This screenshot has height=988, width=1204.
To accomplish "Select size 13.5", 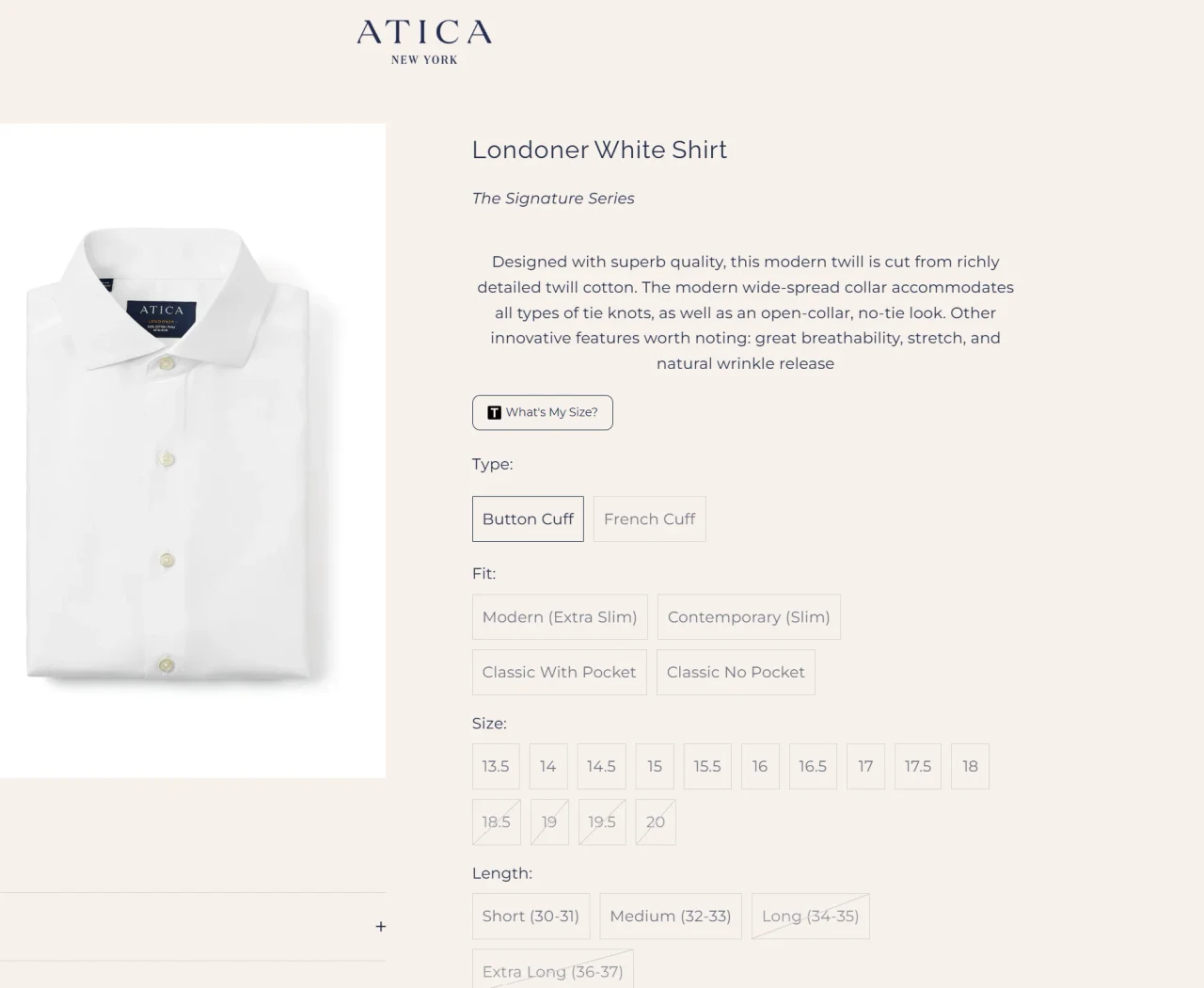I will point(496,766).
